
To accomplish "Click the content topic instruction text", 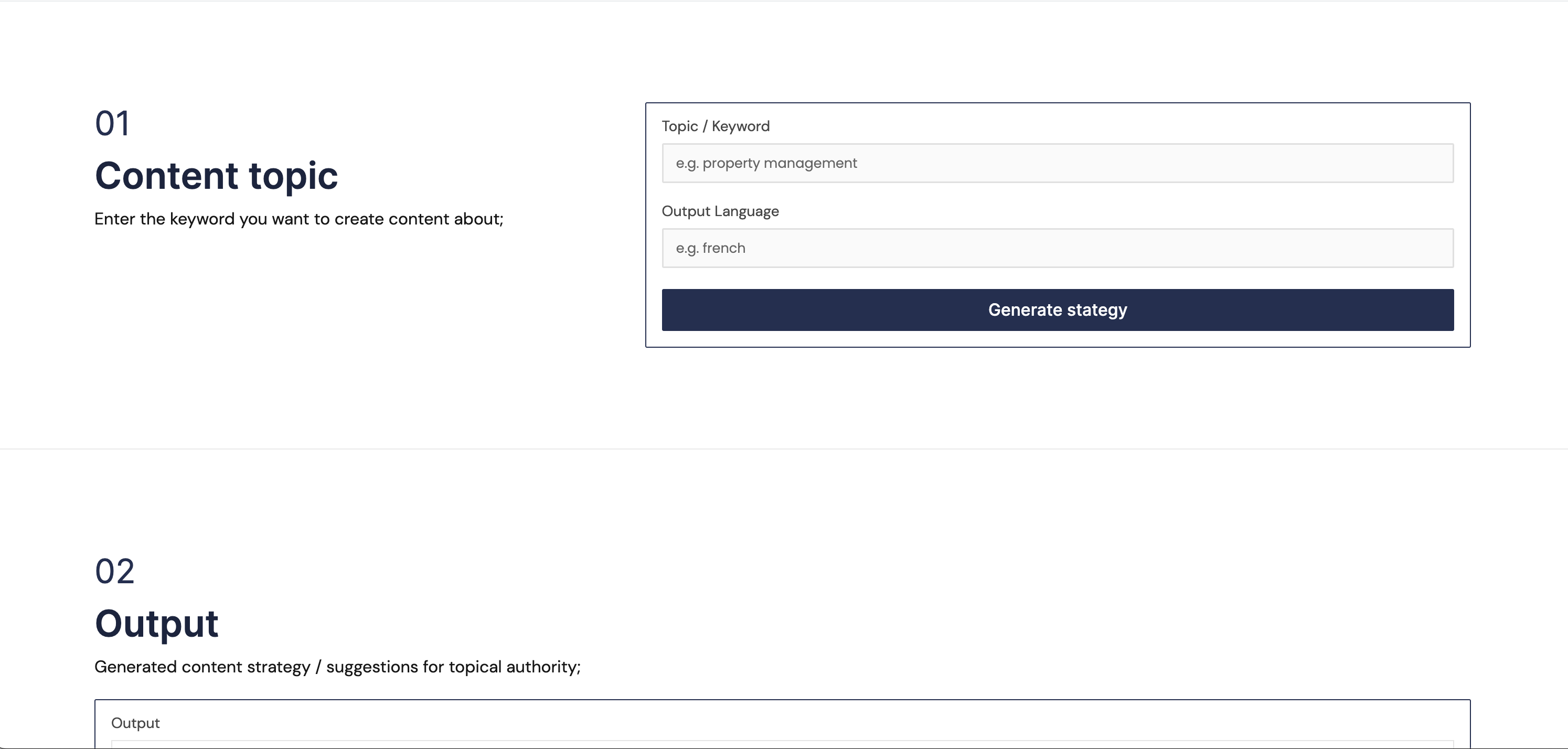I will (x=299, y=218).
